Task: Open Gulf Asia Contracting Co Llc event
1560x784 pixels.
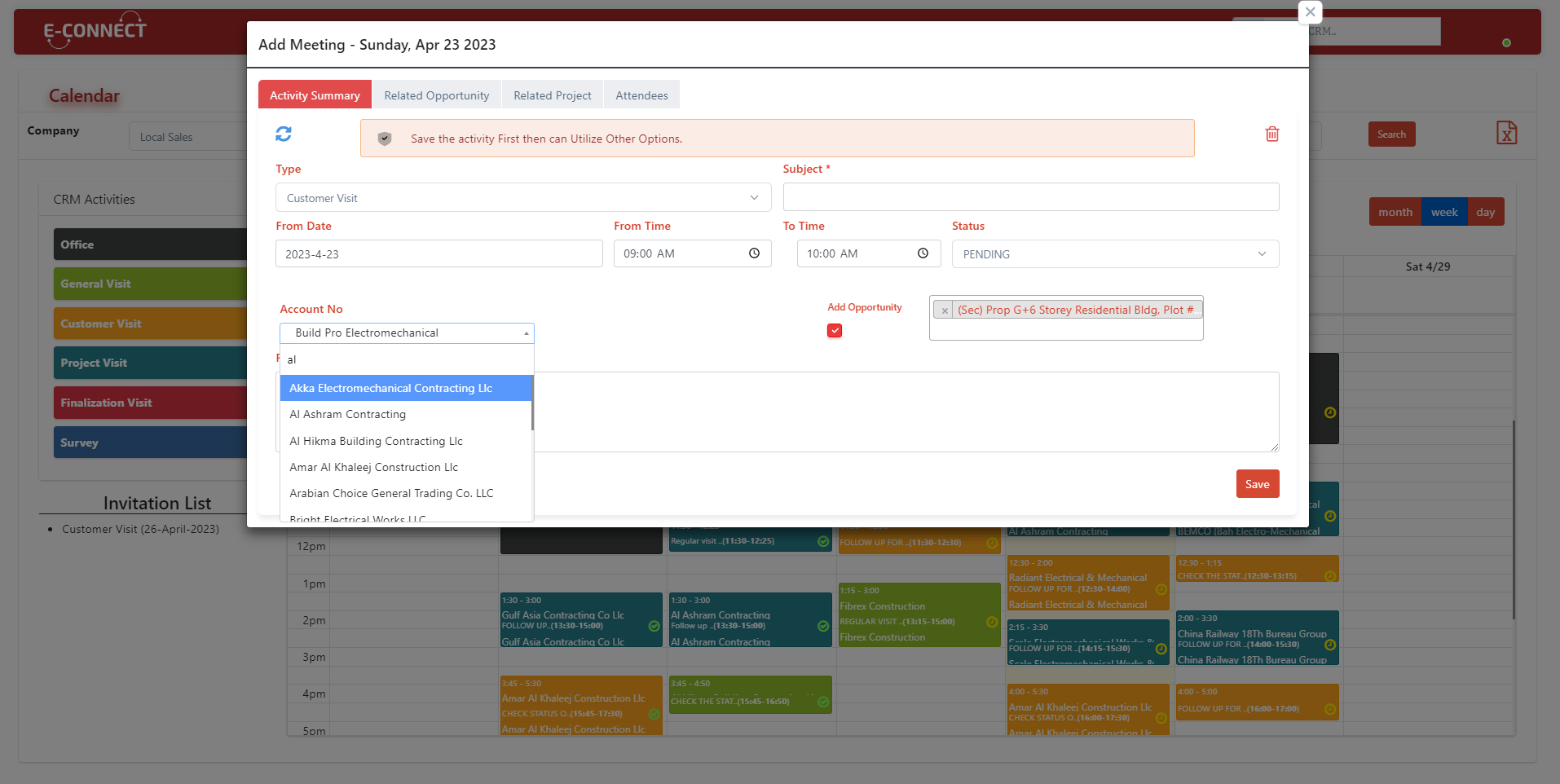Action: 581,620
